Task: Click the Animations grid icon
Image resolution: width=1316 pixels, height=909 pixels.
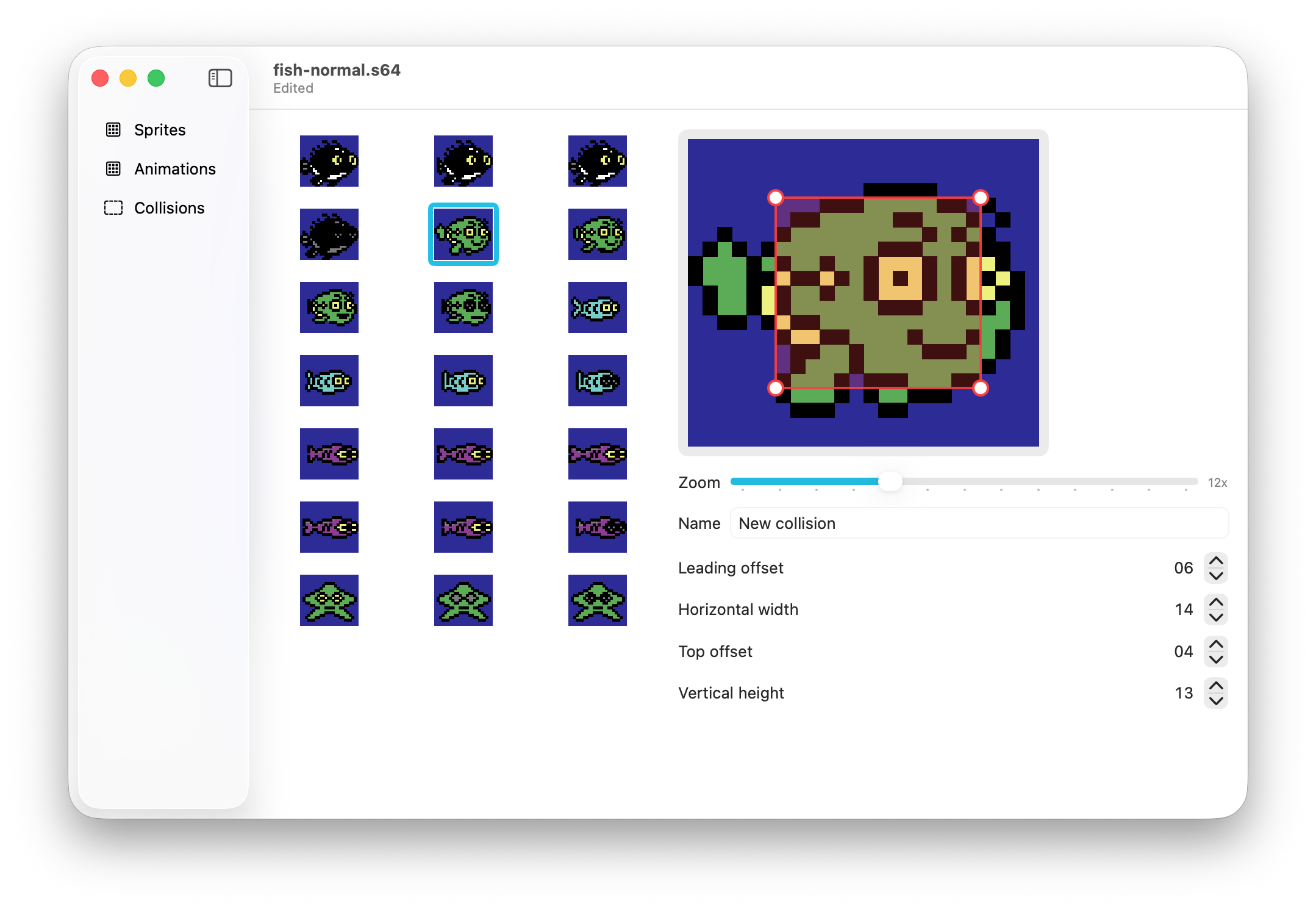Action: pyautogui.click(x=113, y=169)
